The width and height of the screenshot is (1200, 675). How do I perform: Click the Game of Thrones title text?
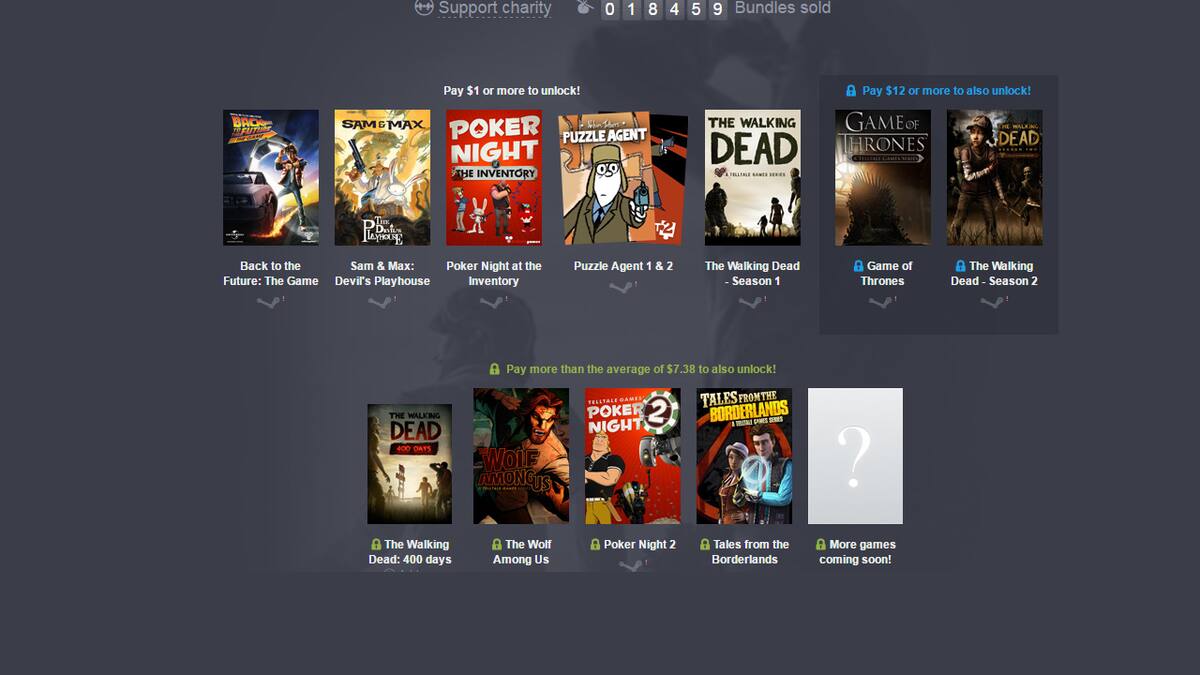pos(886,273)
